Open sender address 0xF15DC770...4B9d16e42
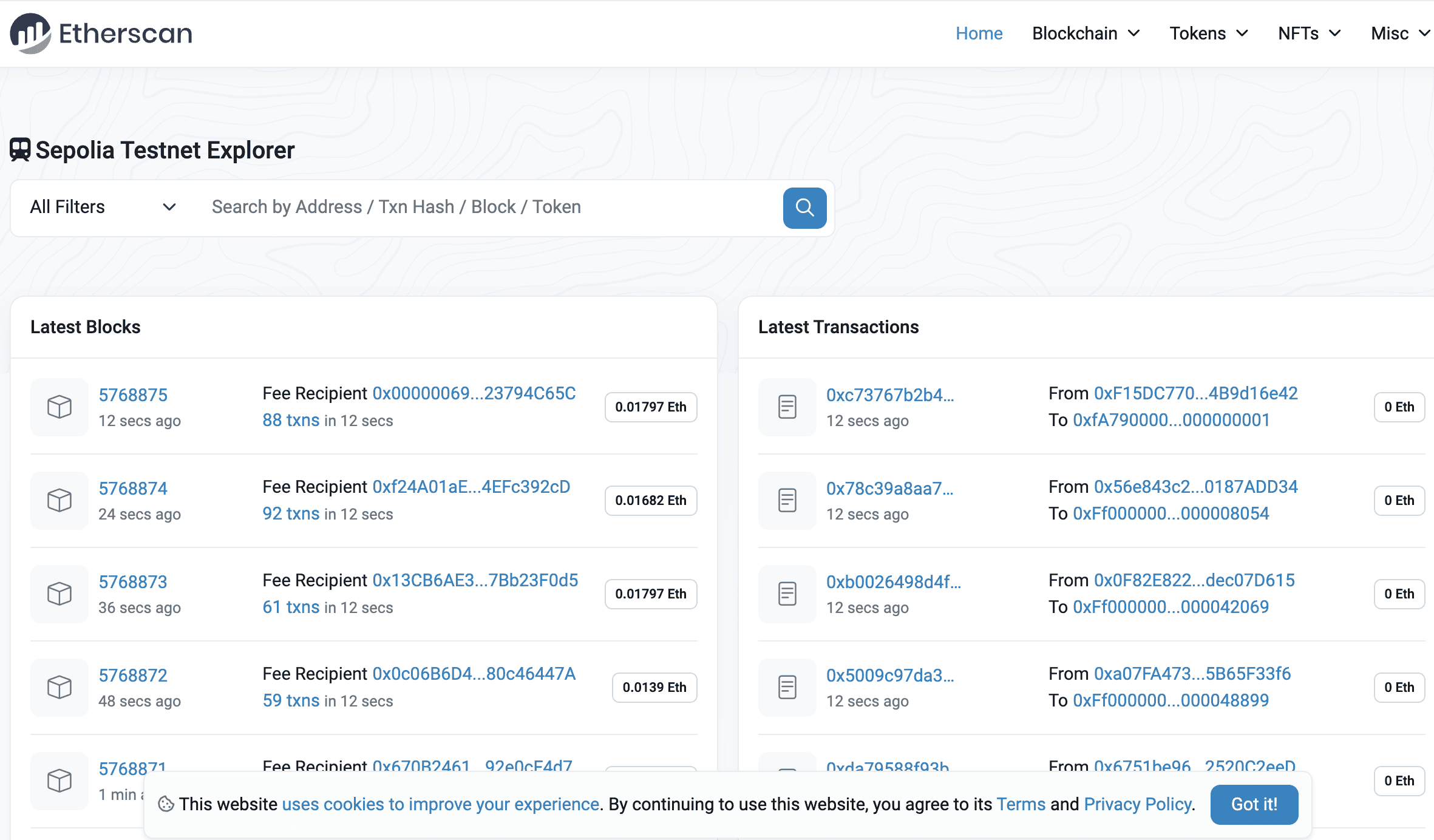Image resolution: width=1434 pixels, height=840 pixels. (1196, 393)
